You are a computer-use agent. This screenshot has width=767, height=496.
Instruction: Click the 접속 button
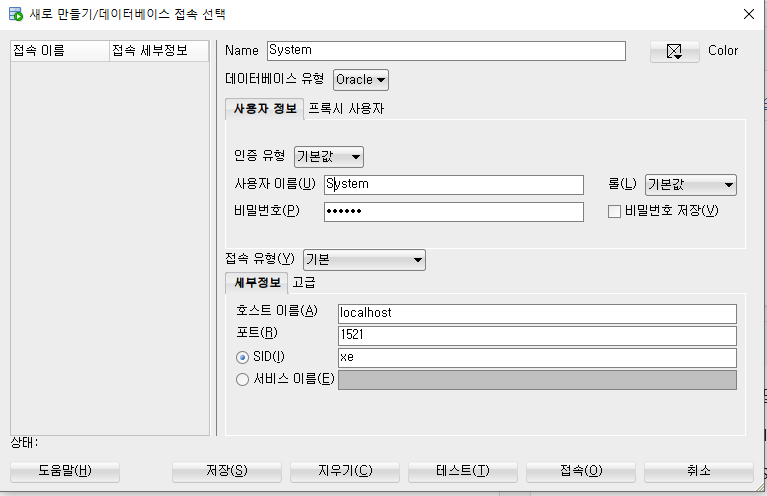tap(581, 471)
